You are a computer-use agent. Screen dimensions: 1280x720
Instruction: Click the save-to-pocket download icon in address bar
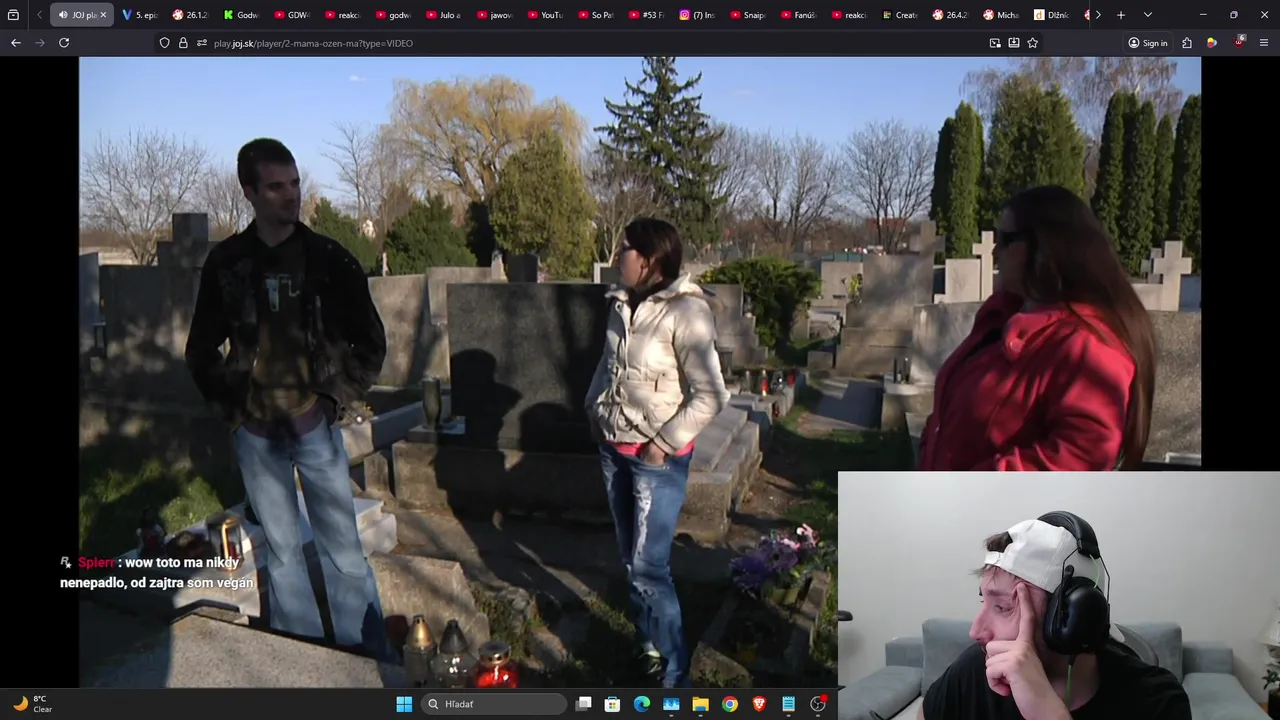(x=1014, y=43)
